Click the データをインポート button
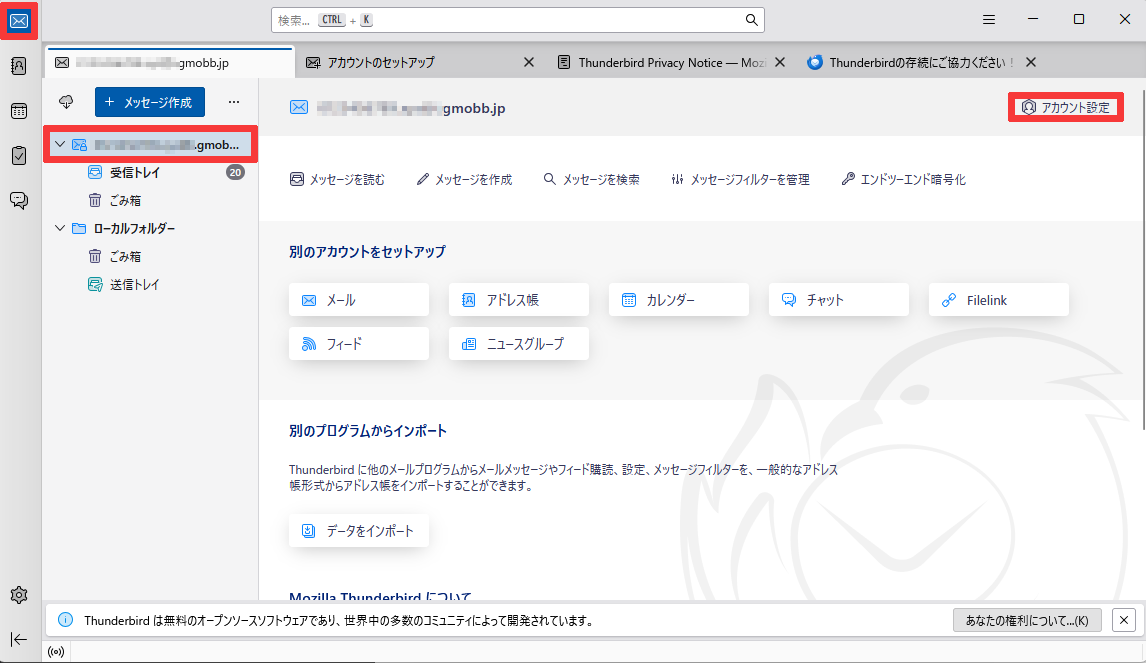The width and height of the screenshot is (1146, 666). 358,530
